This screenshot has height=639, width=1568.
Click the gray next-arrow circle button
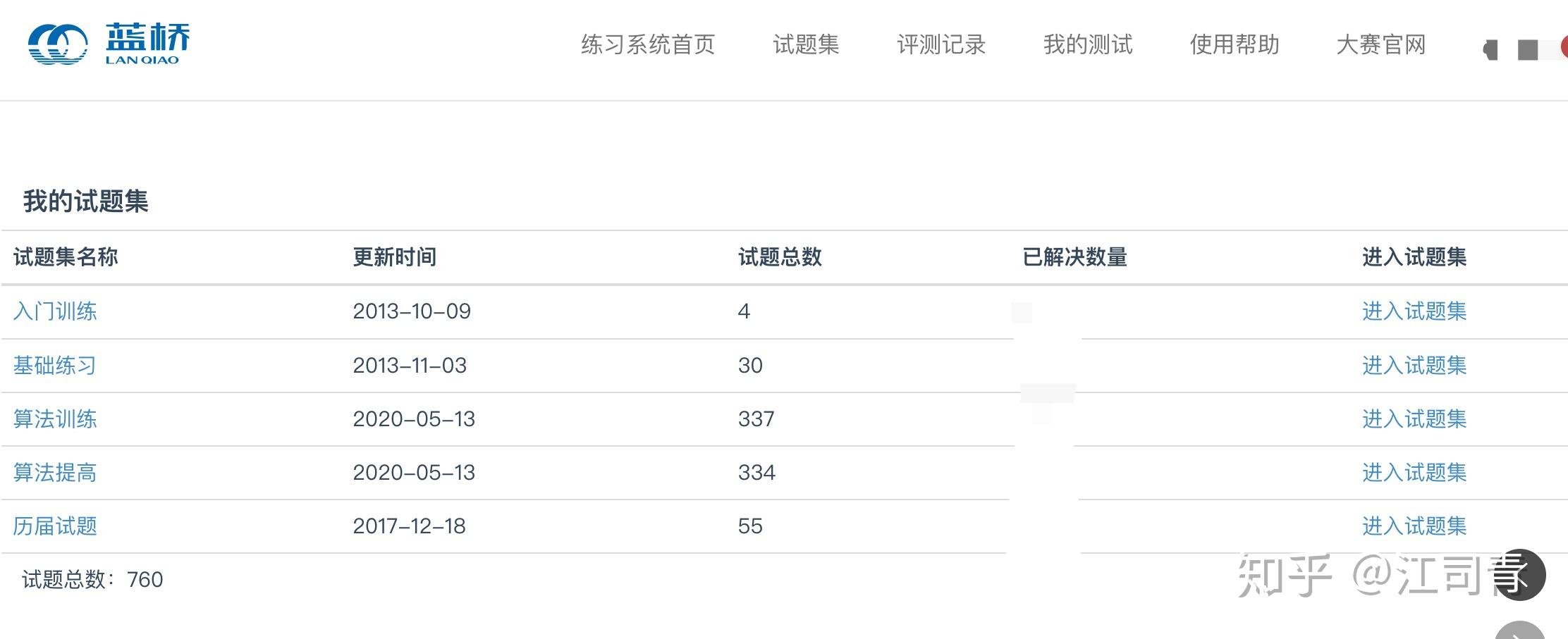point(1521,632)
